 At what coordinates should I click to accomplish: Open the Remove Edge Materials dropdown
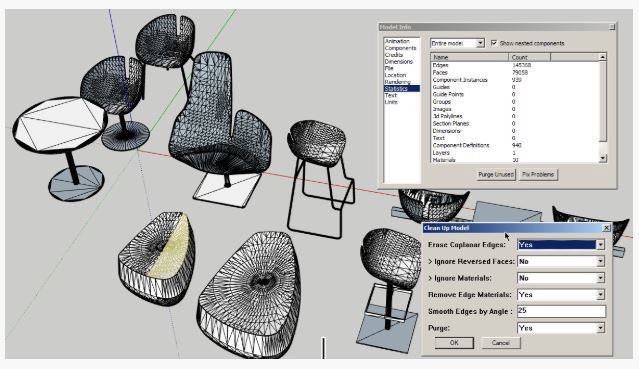tap(600, 294)
